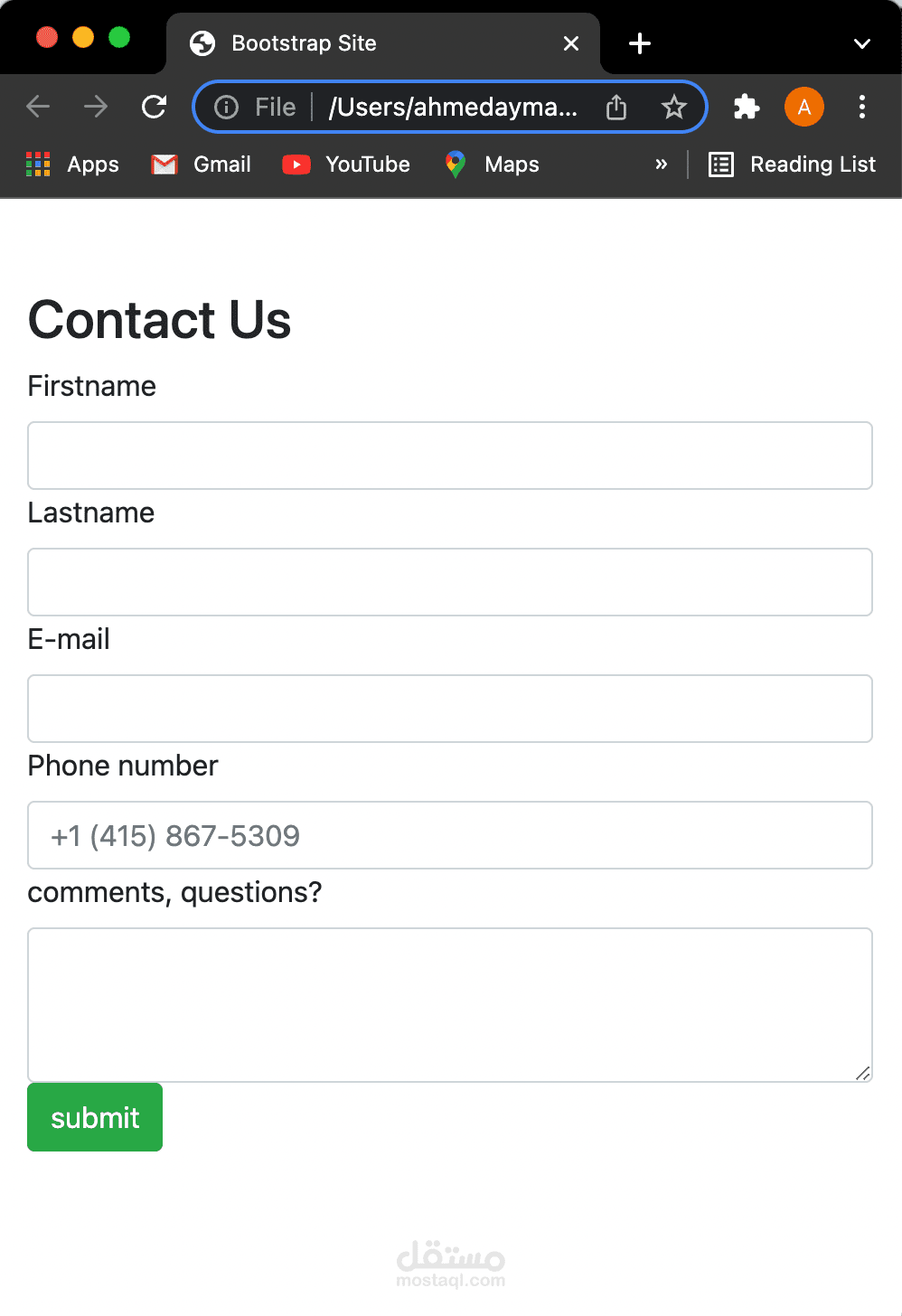Click the page info icon in address bar
The height and width of the screenshot is (1316, 902).
[x=225, y=107]
